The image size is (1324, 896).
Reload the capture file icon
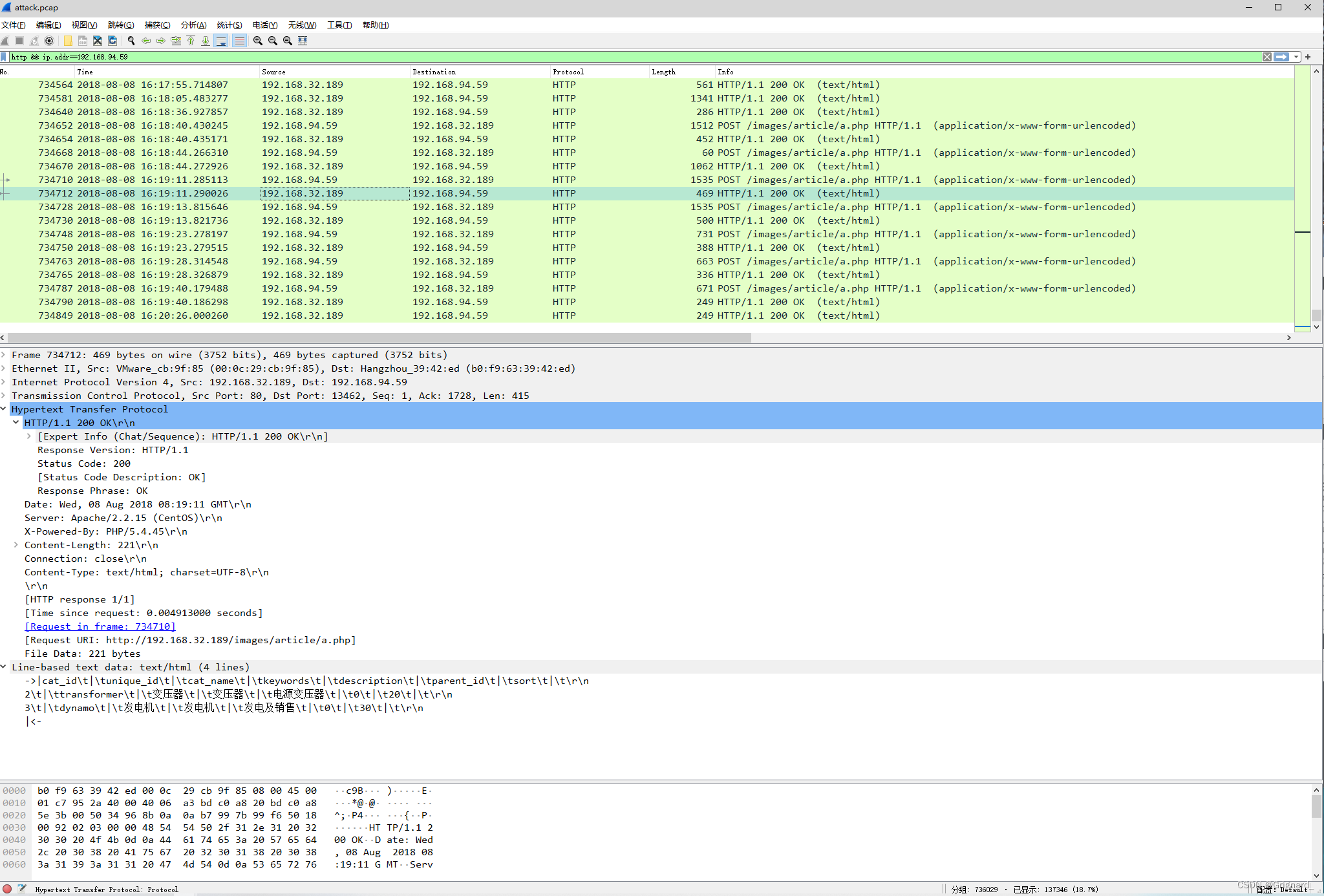(x=112, y=41)
